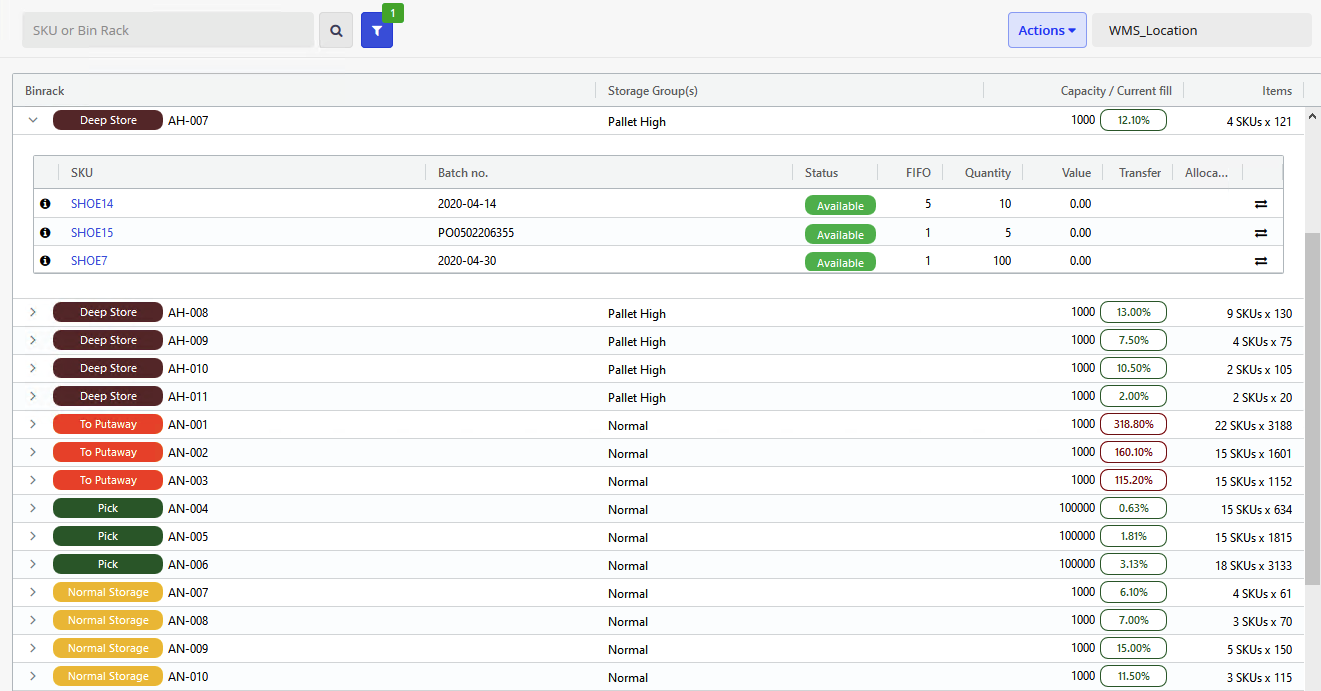Screen dimensions: 1321x691
Task: Open the SHOE14 SKU link
Action: tap(92, 204)
